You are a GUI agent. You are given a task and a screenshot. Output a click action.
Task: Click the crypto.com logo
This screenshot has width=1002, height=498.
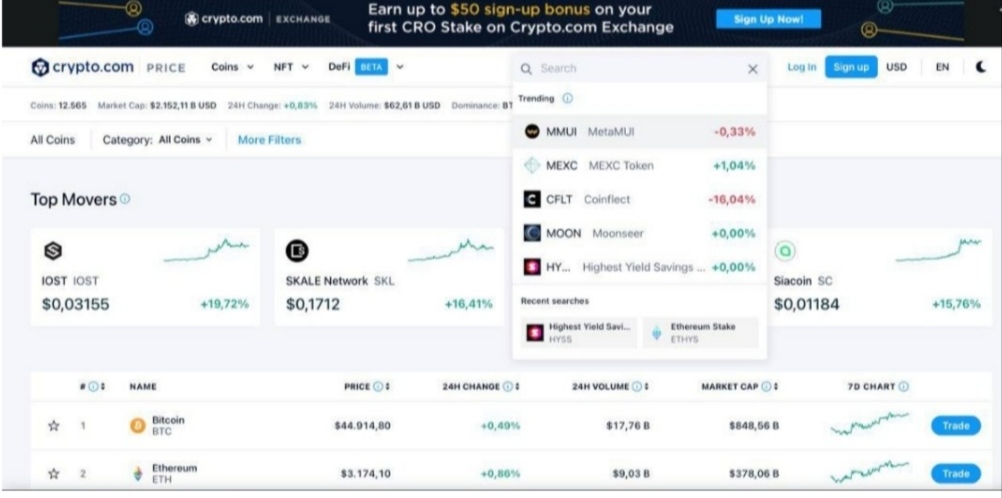coord(82,67)
